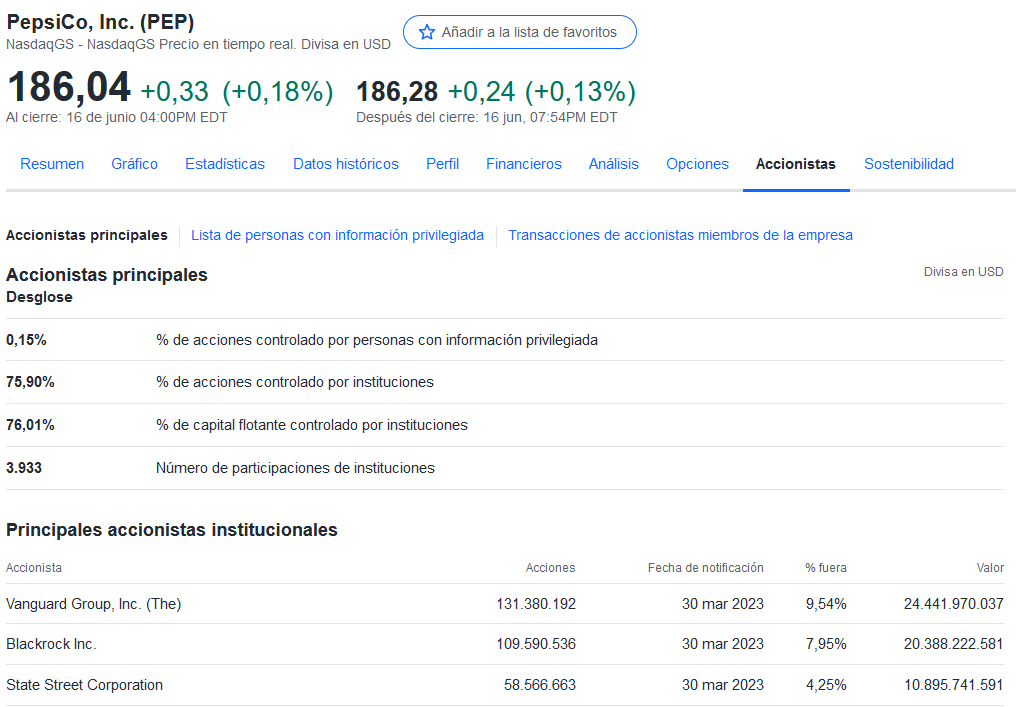Select Blackrock's share count 109.590.536
This screenshot has width=1016, height=707.
click(536, 644)
